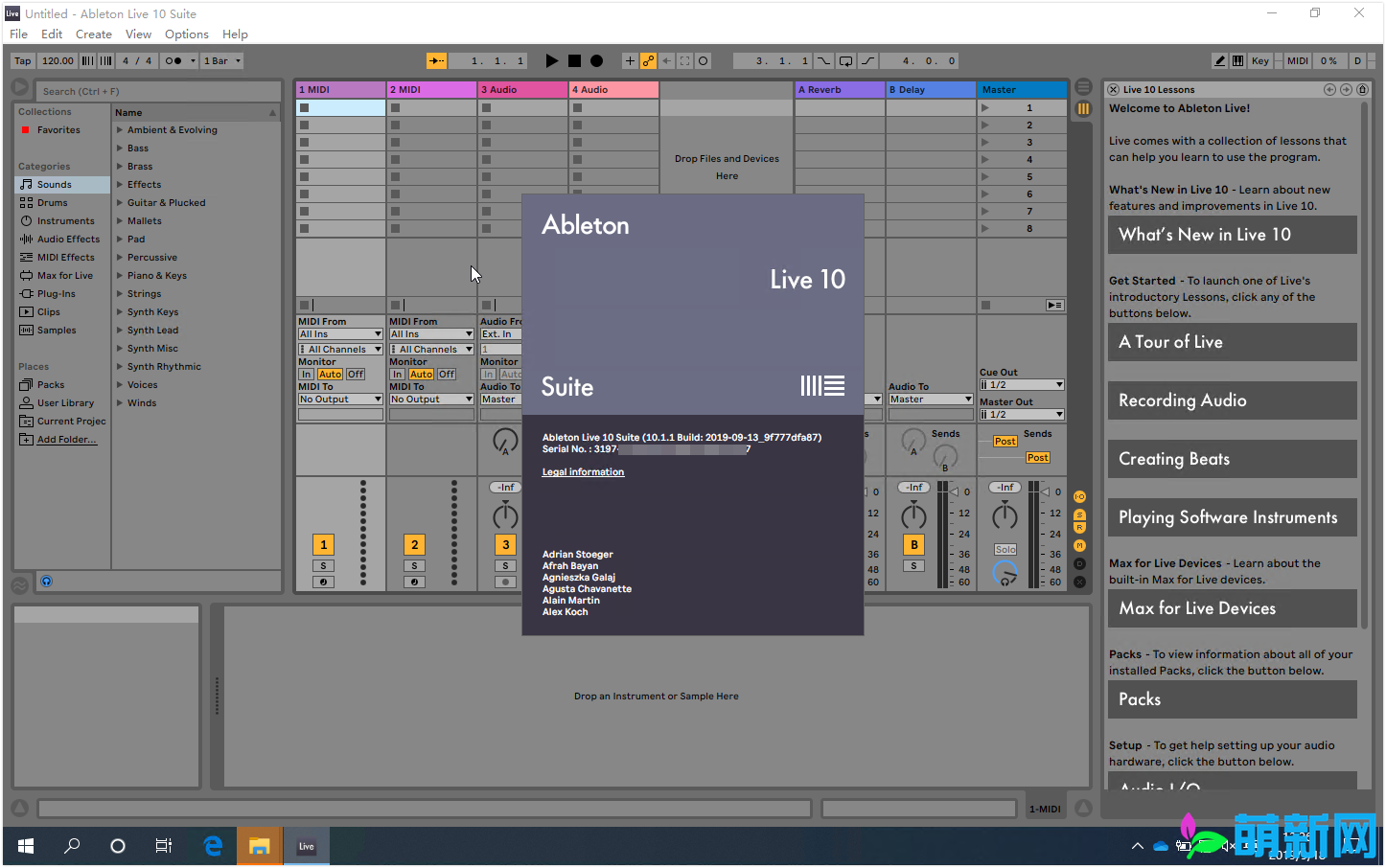Stop playback with the Stop button
Viewport: 1386px width, 868px height.
click(574, 60)
